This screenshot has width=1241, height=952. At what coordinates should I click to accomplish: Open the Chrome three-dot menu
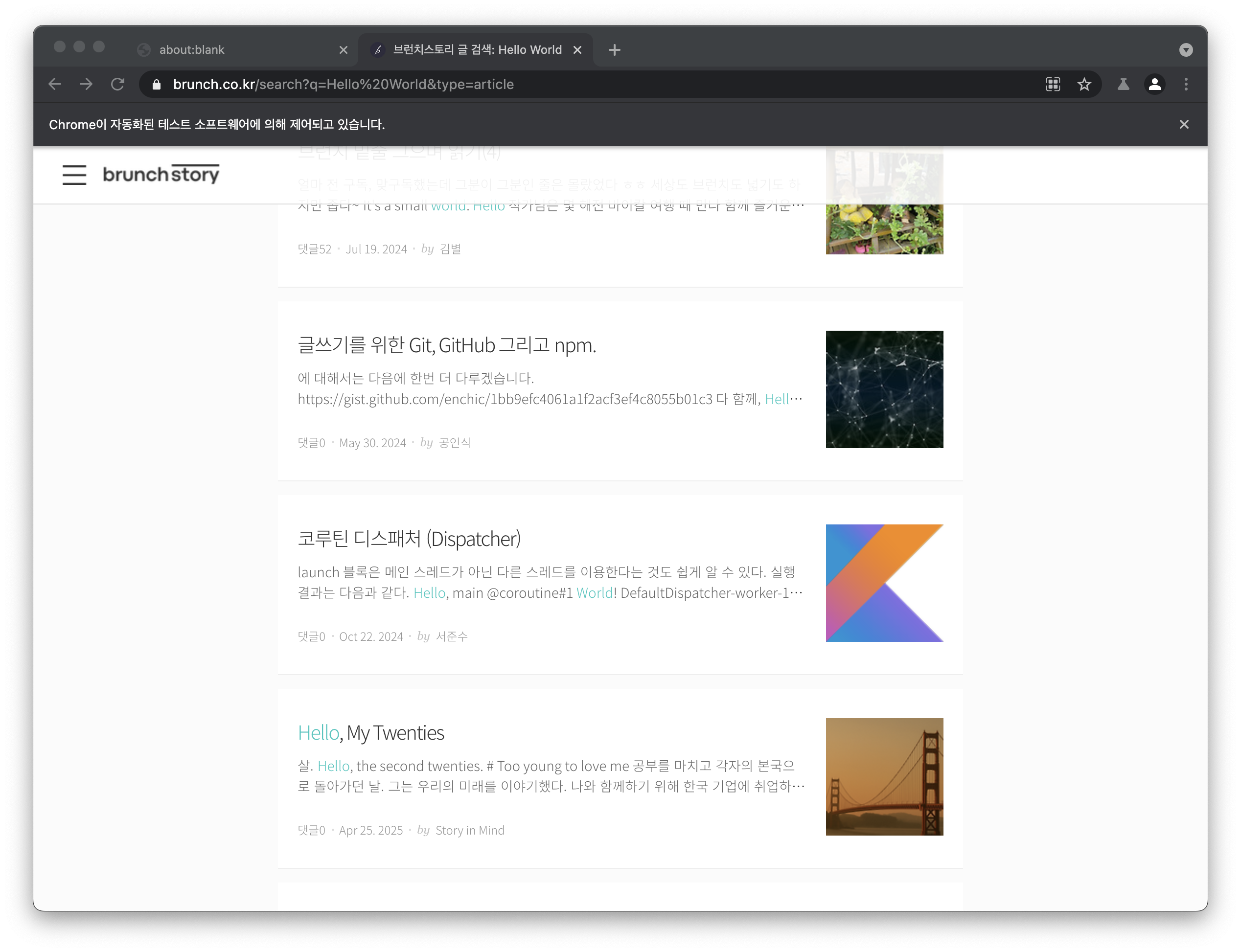1186,85
